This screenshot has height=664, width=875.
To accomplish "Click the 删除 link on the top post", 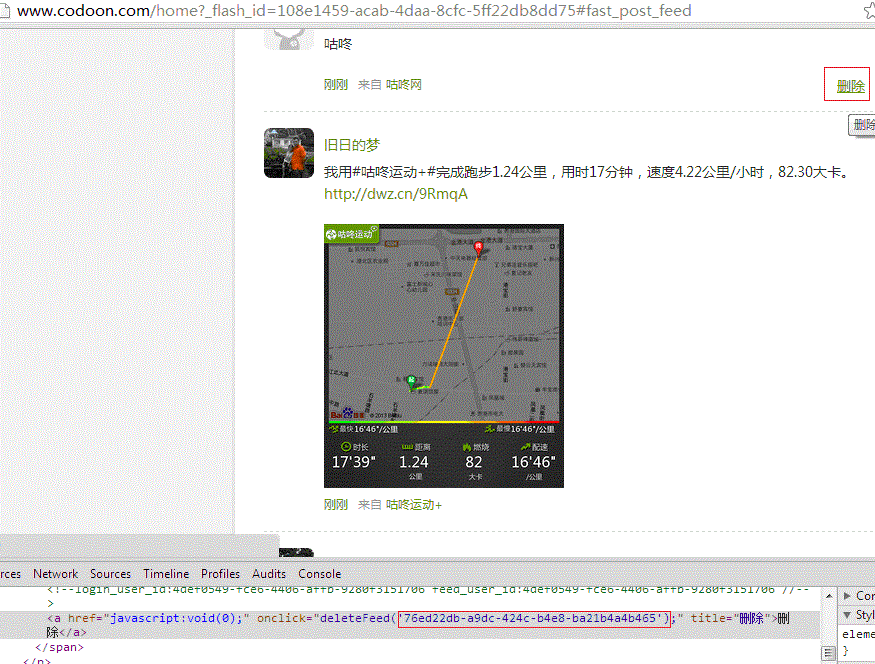I will pyautogui.click(x=850, y=86).
